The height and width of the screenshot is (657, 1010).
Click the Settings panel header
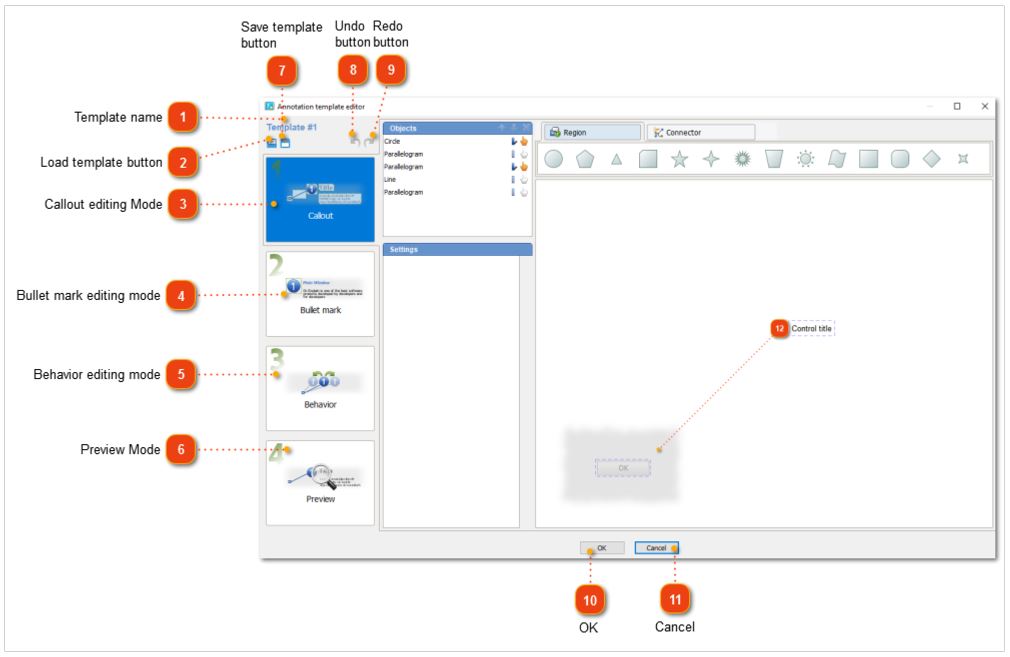point(457,249)
